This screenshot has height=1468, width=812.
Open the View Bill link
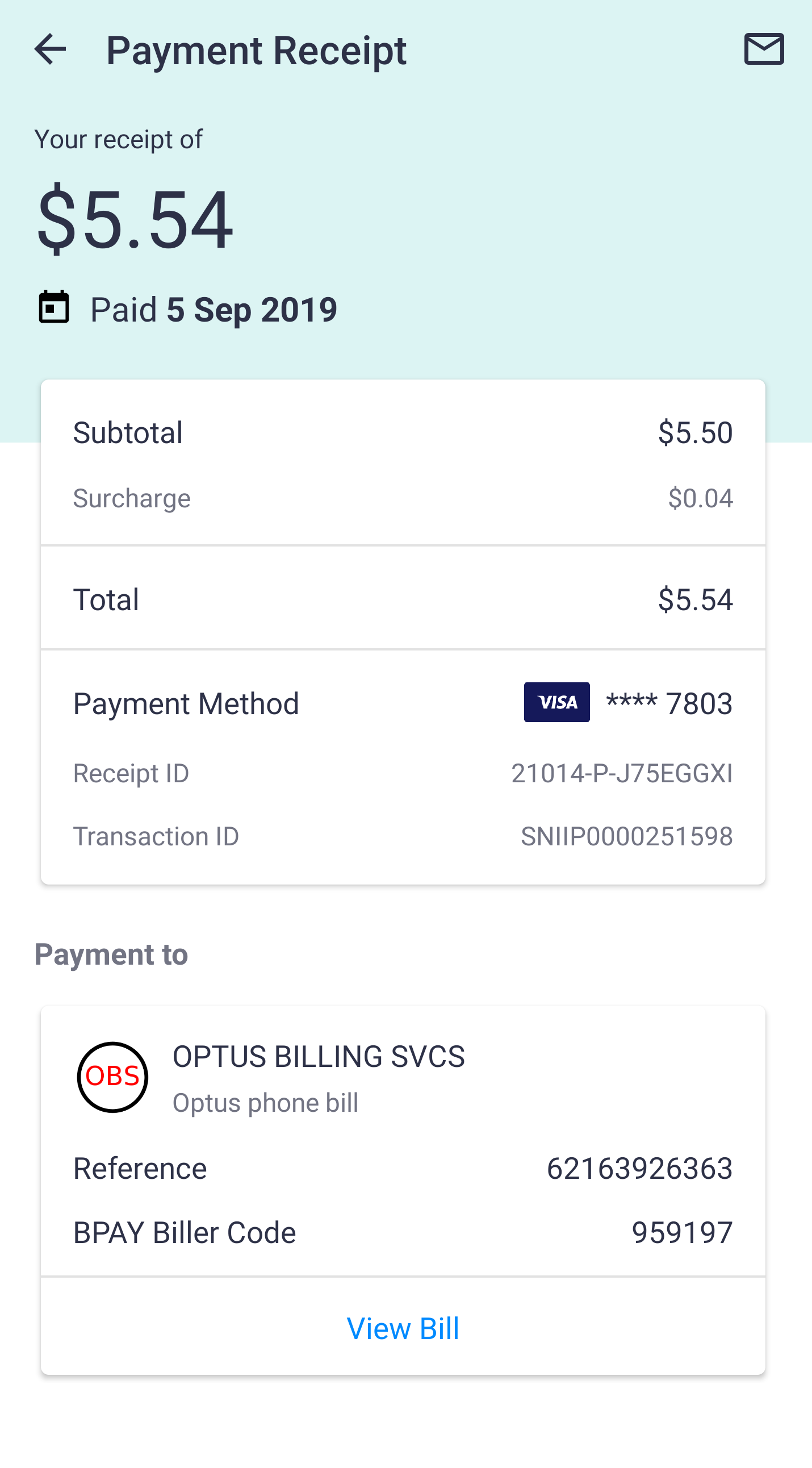(403, 1328)
